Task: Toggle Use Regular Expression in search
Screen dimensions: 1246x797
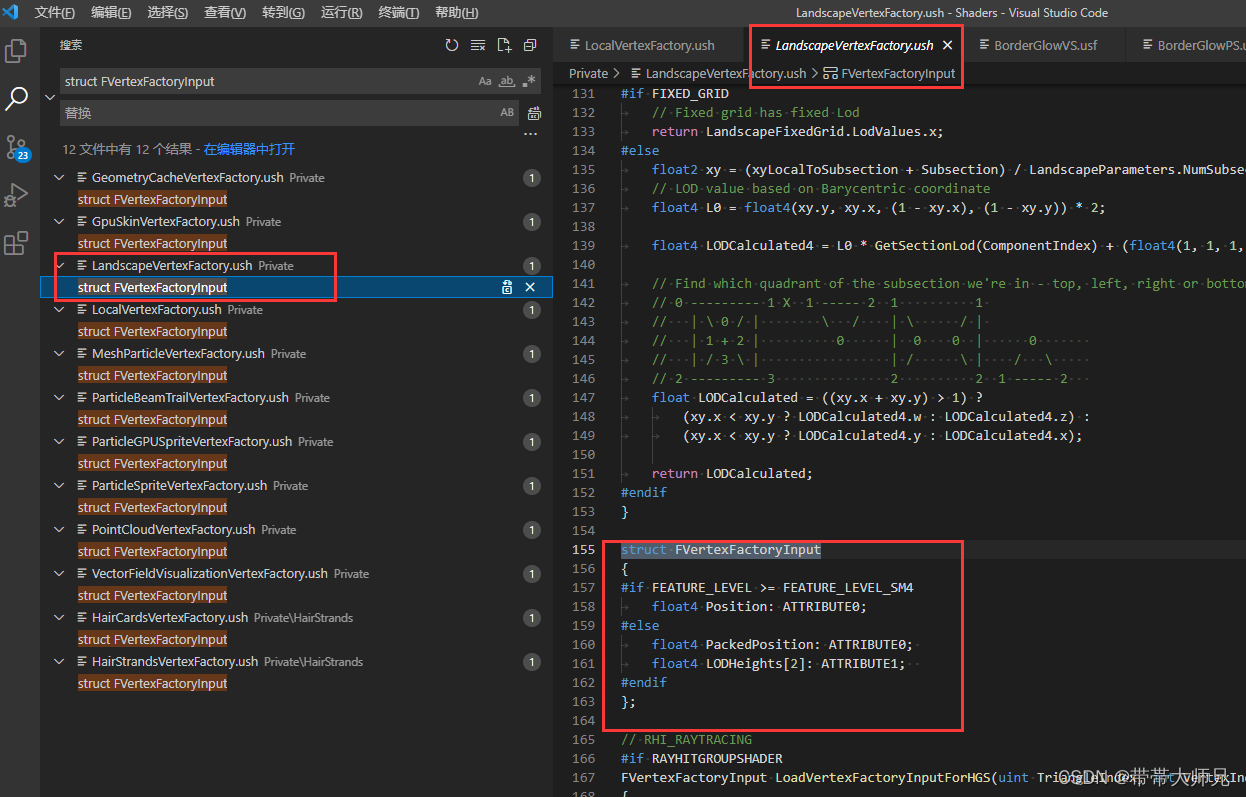Action: coord(529,81)
